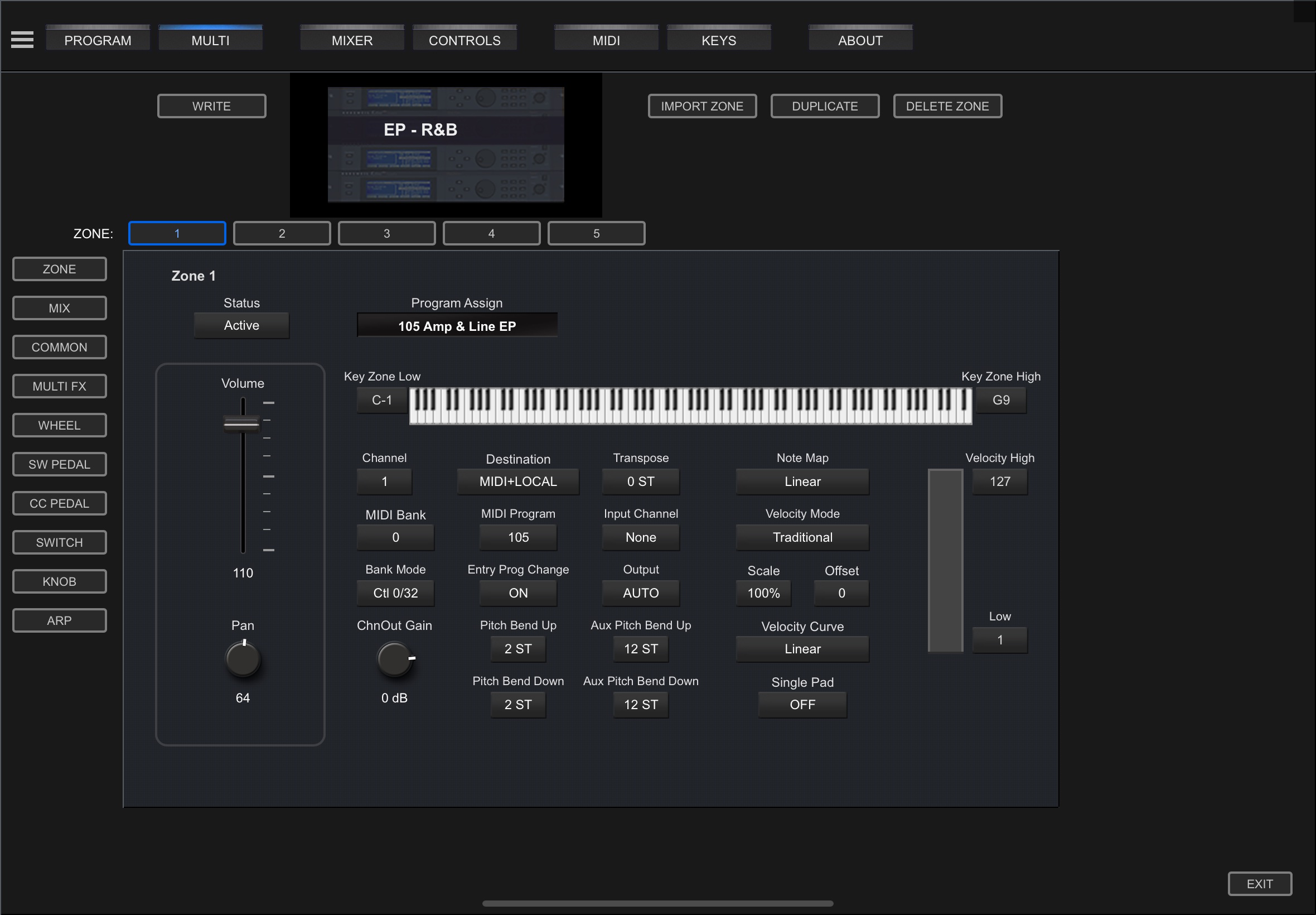
Task: Toggle Entry Prog Change ON button
Action: 518,593
